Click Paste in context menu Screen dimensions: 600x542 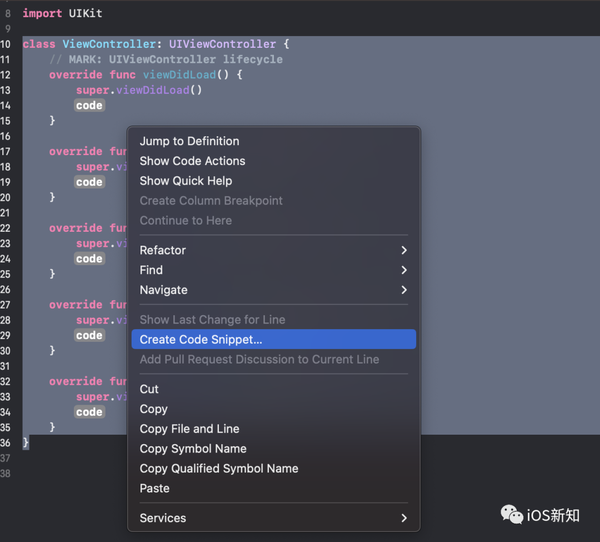point(155,489)
